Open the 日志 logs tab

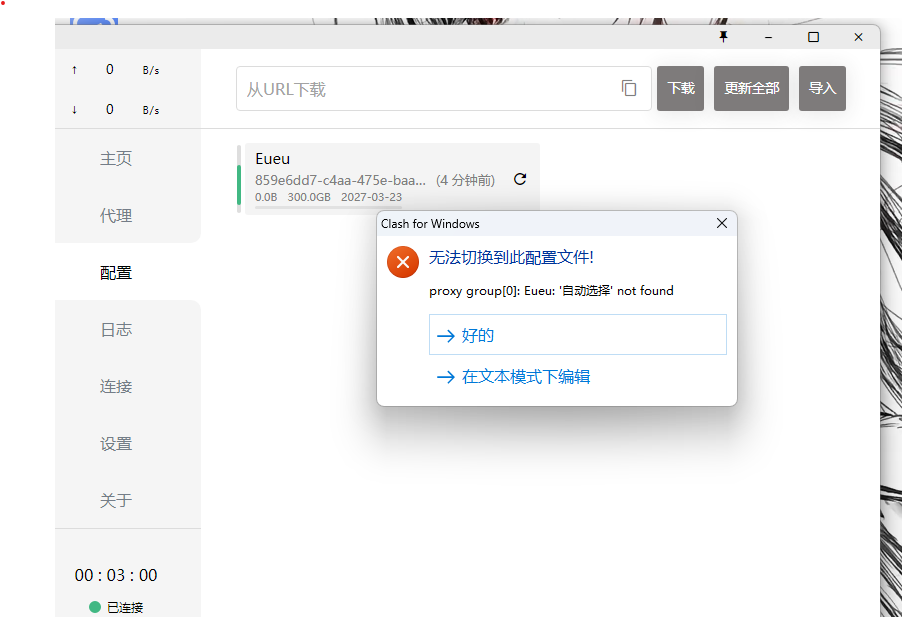pos(116,330)
